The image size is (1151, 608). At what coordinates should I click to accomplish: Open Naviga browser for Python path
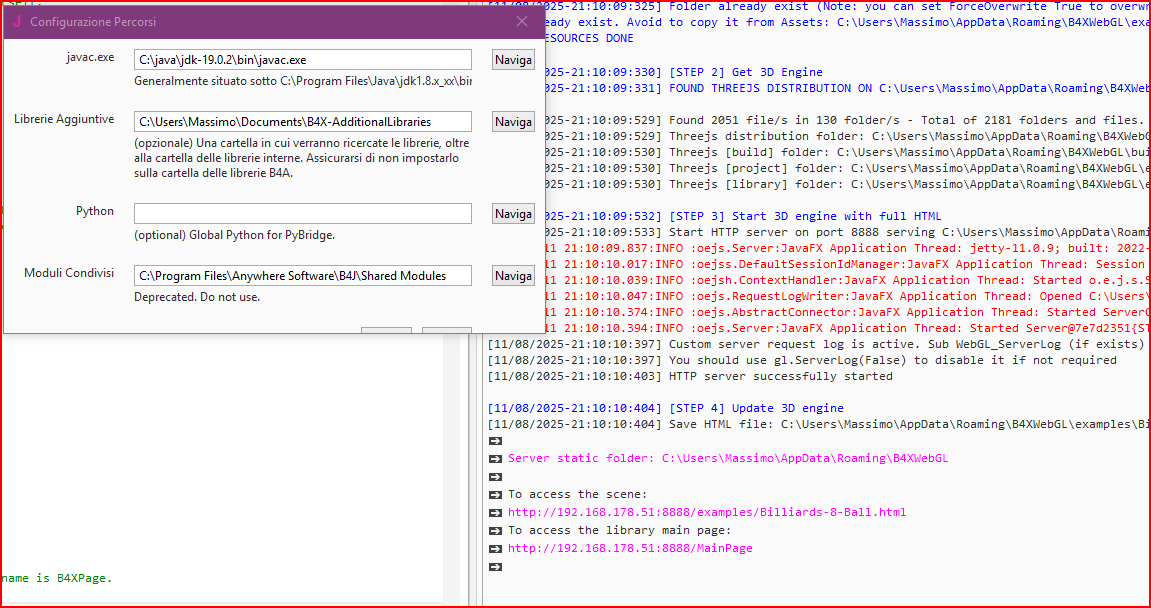click(513, 214)
